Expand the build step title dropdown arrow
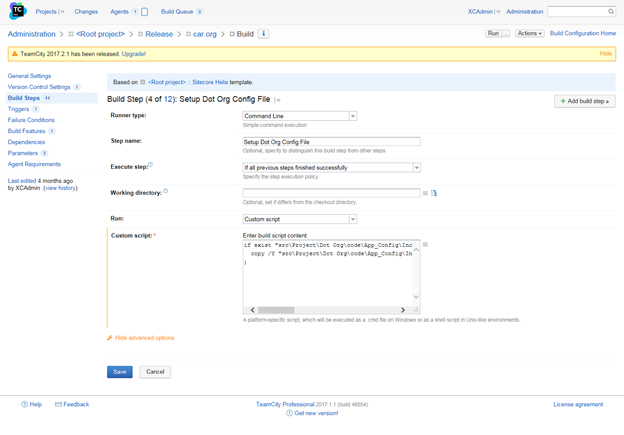Viewport: 624px width, 435px height. [x=278, y=100]
